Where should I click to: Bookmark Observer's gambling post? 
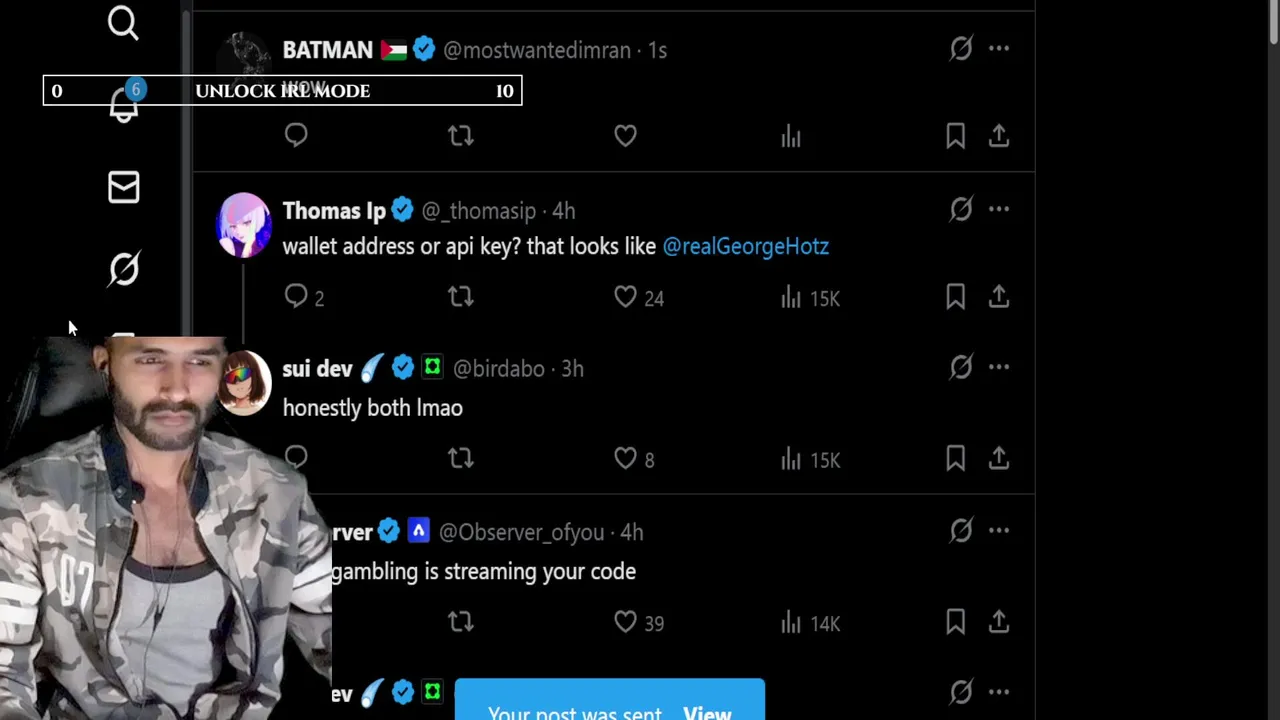(x=955, y=622)
